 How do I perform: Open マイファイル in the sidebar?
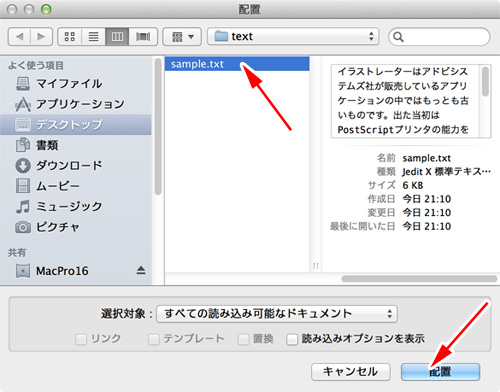tap(75, 83)
